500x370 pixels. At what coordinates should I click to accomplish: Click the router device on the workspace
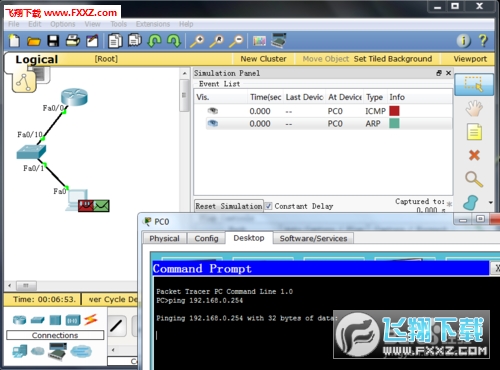click(x=74, y=97)
